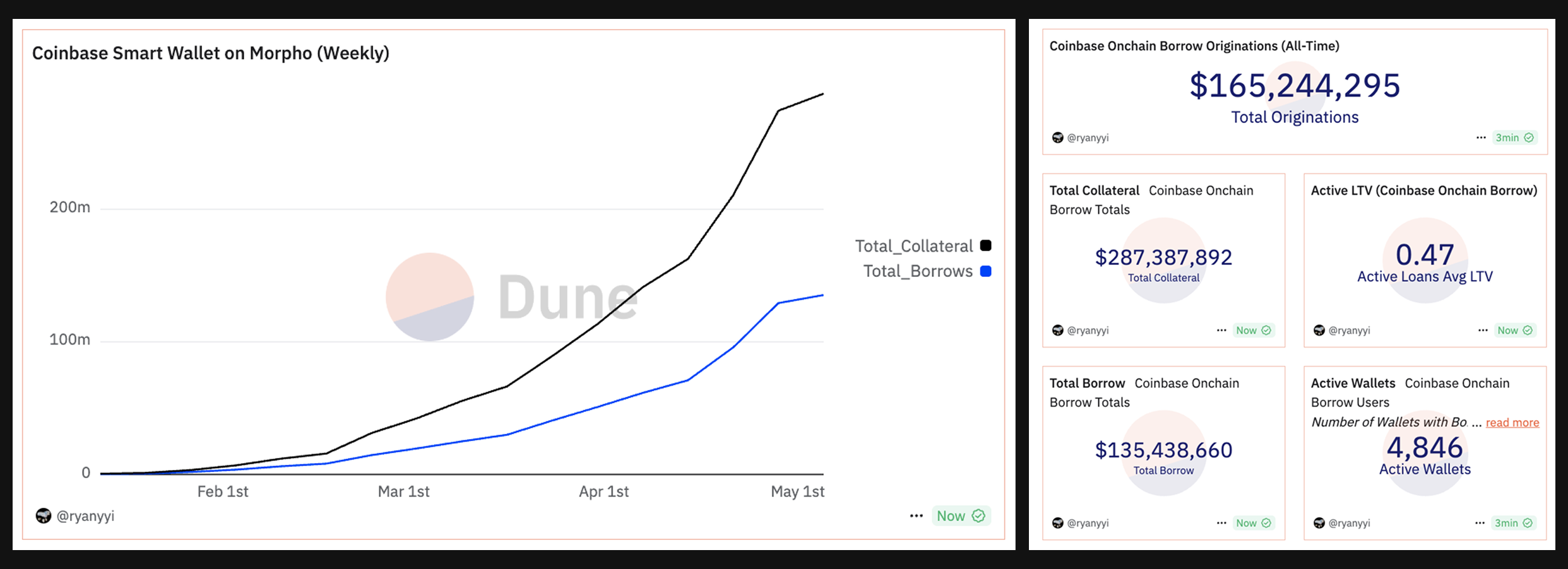
Task: Toggle the Total_Collateral legend series
Action: (x=913, y=246)
